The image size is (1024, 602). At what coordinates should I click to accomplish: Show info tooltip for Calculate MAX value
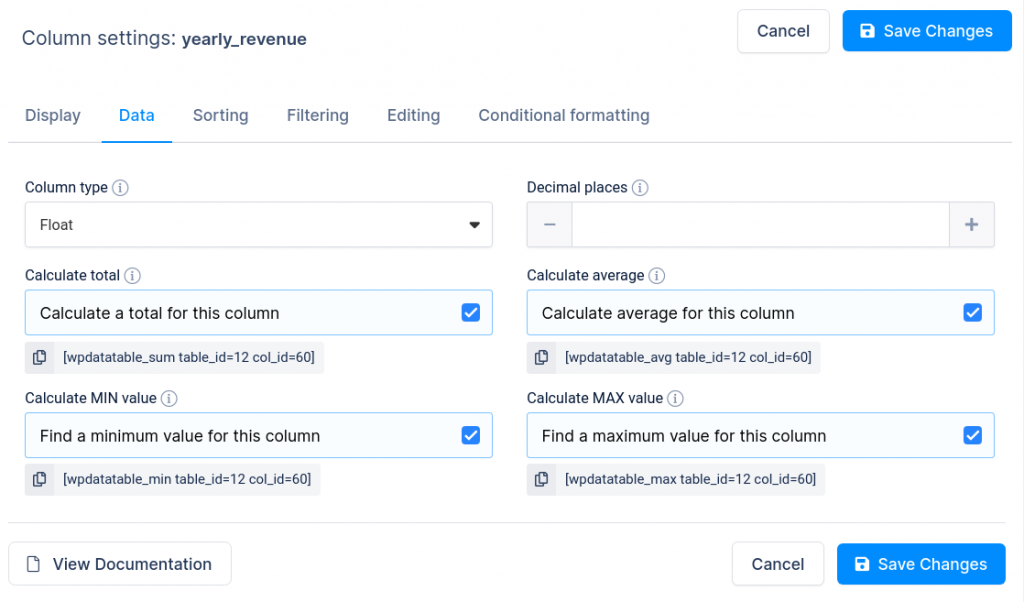coord(676,399)
